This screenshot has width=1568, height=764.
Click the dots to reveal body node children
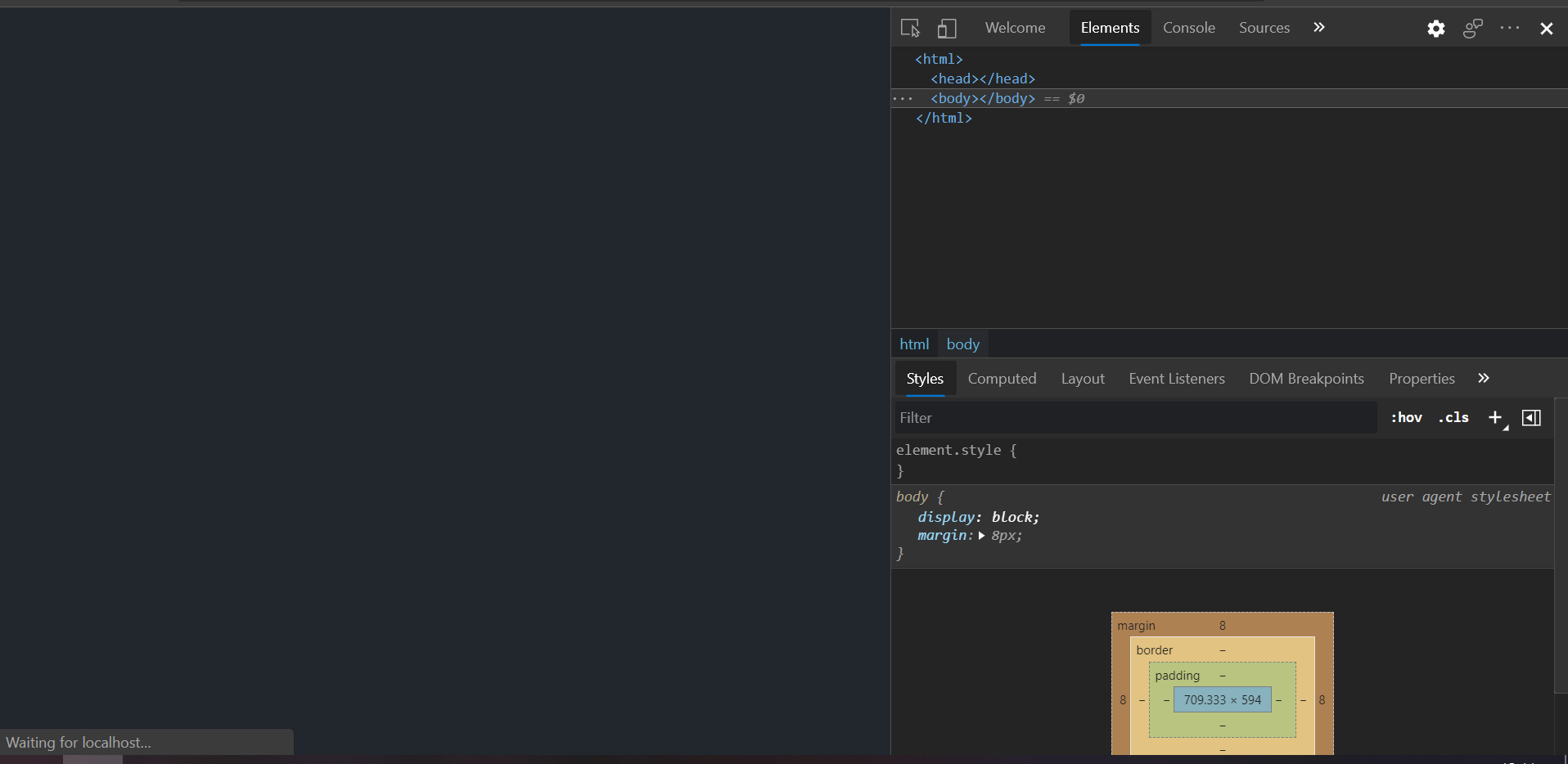903,98
